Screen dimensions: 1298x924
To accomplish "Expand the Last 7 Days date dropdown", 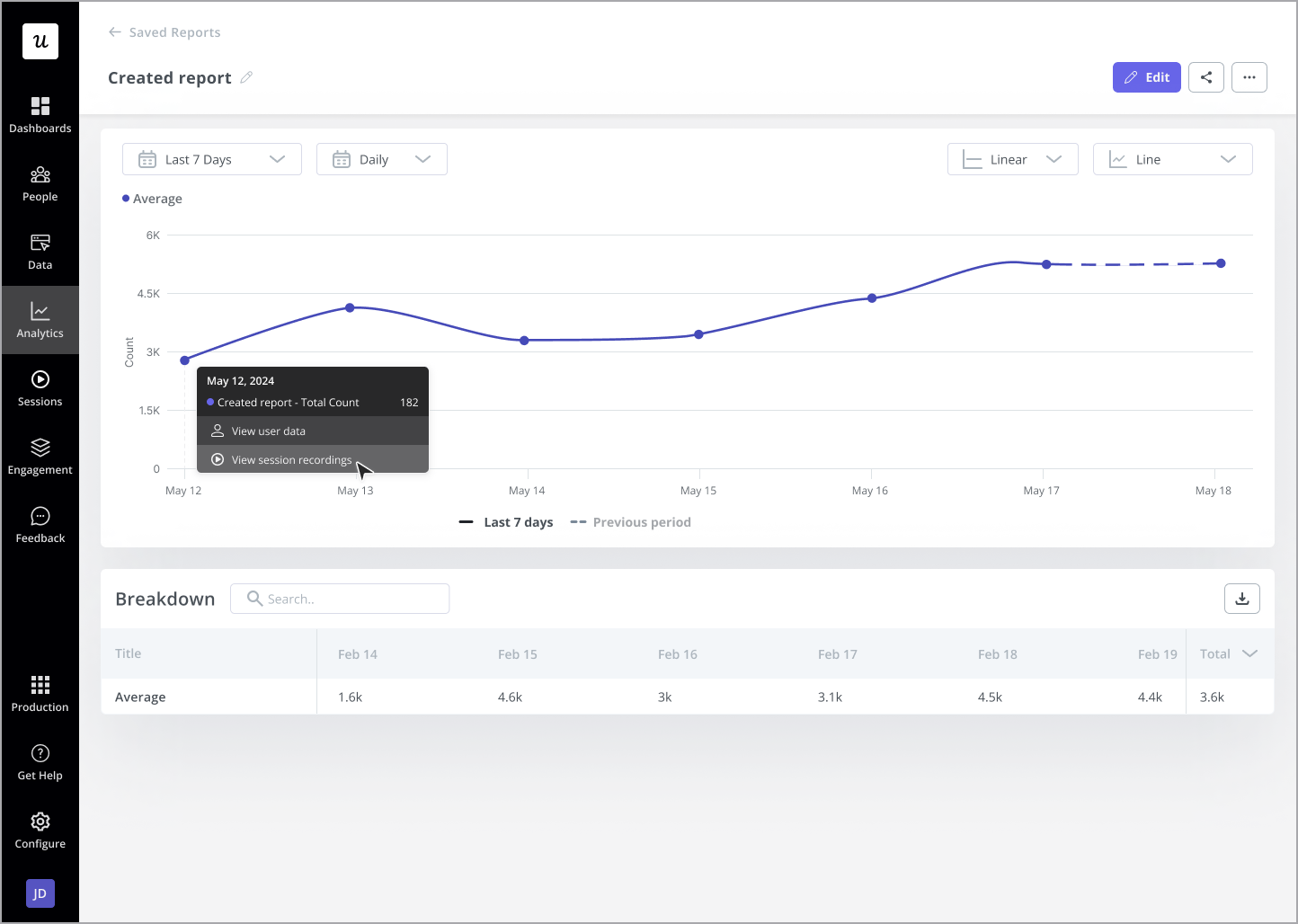I will pyautogui.click(x=212, y=159).
